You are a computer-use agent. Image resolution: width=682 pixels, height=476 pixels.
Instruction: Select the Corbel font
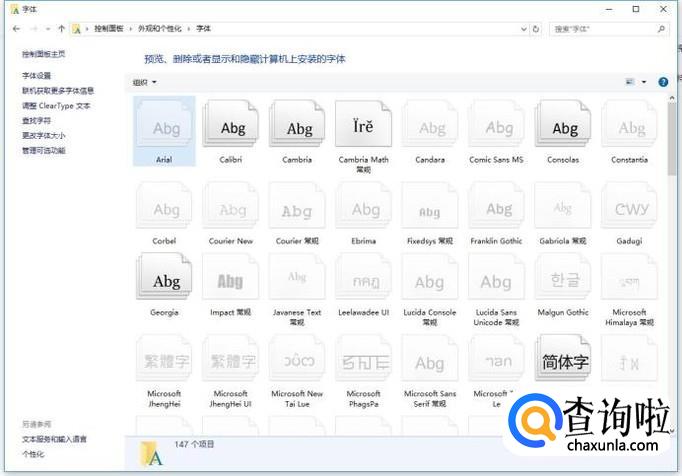click(x=164, y=205)
